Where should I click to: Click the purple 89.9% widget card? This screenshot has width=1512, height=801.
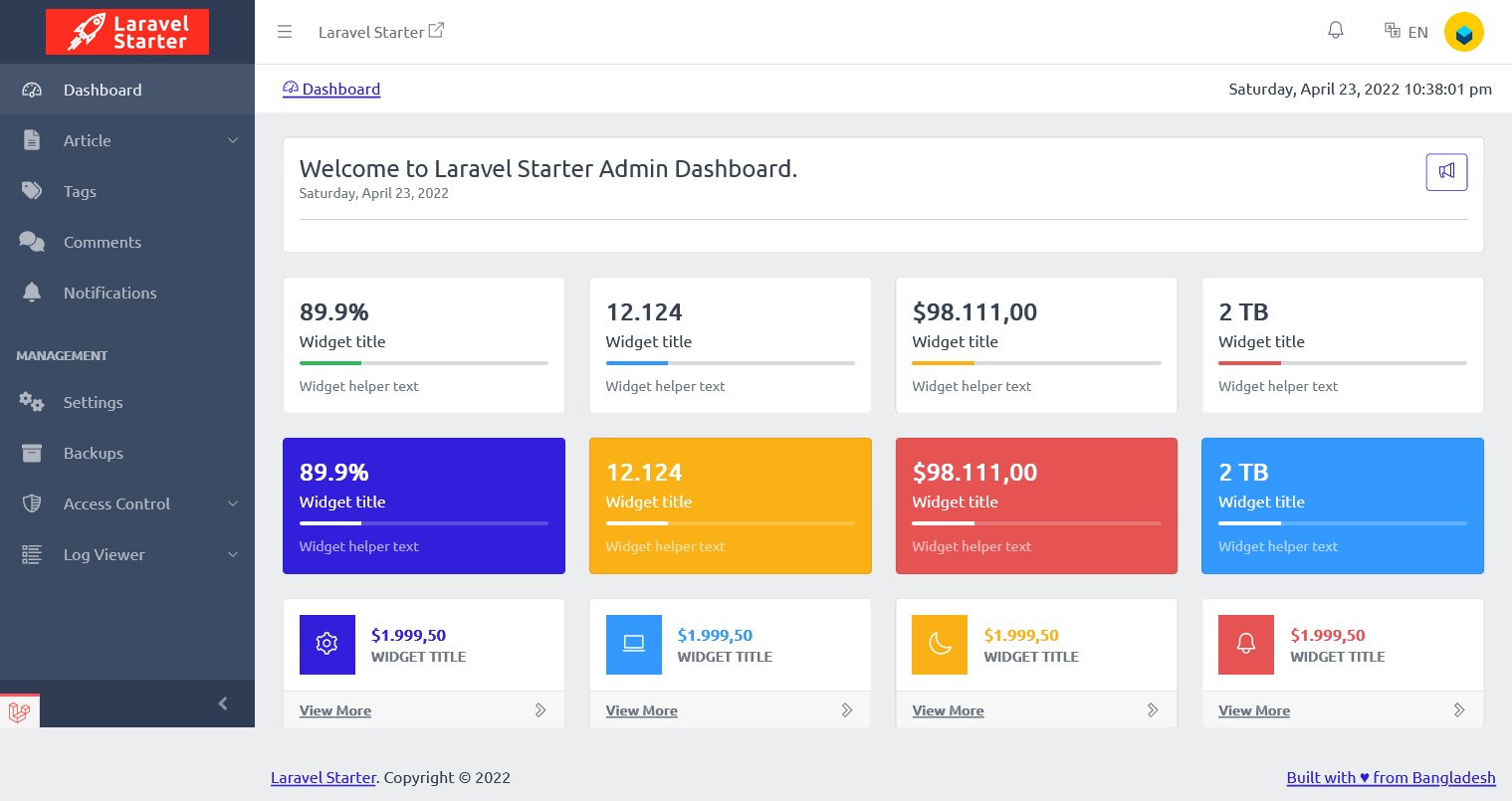point(424,505)
